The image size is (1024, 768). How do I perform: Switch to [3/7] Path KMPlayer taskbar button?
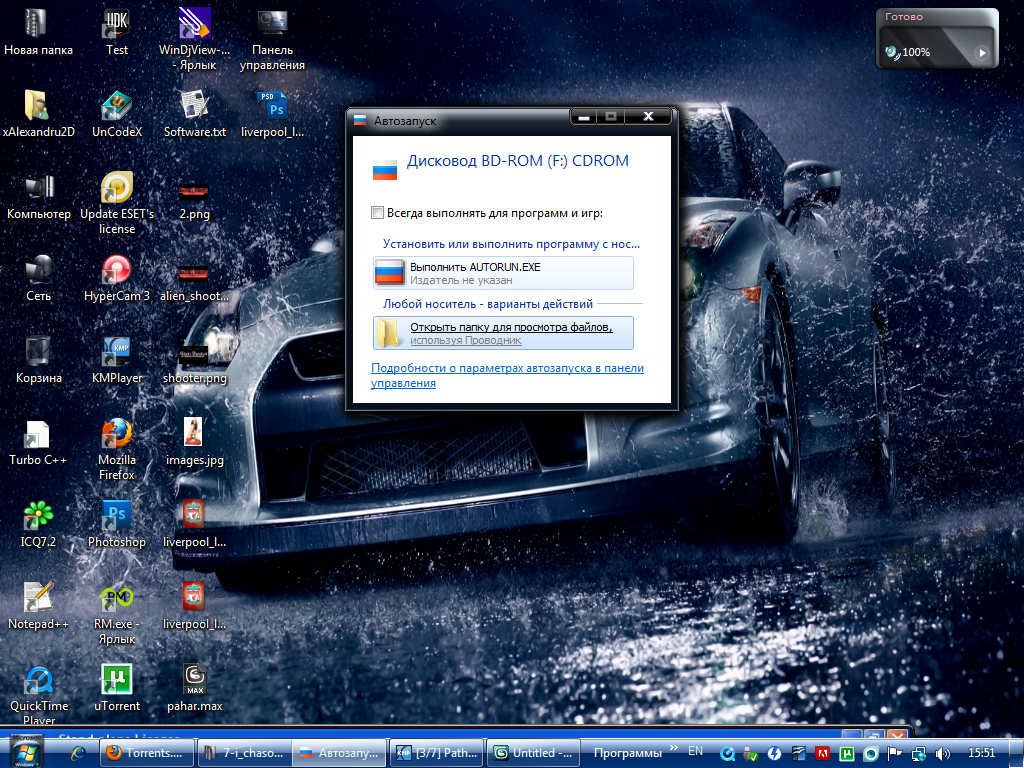tap(438, 753)
